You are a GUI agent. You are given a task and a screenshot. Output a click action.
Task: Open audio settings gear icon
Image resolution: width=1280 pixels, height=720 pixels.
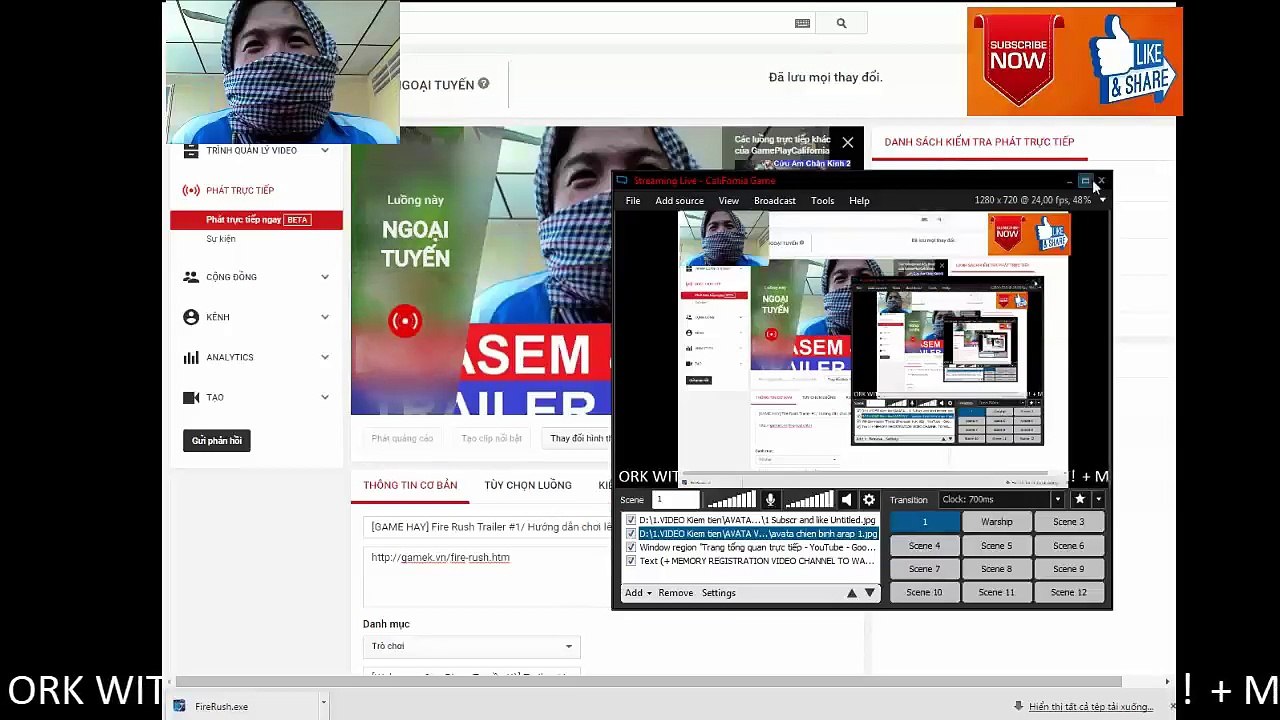click(x=869, y=500)
